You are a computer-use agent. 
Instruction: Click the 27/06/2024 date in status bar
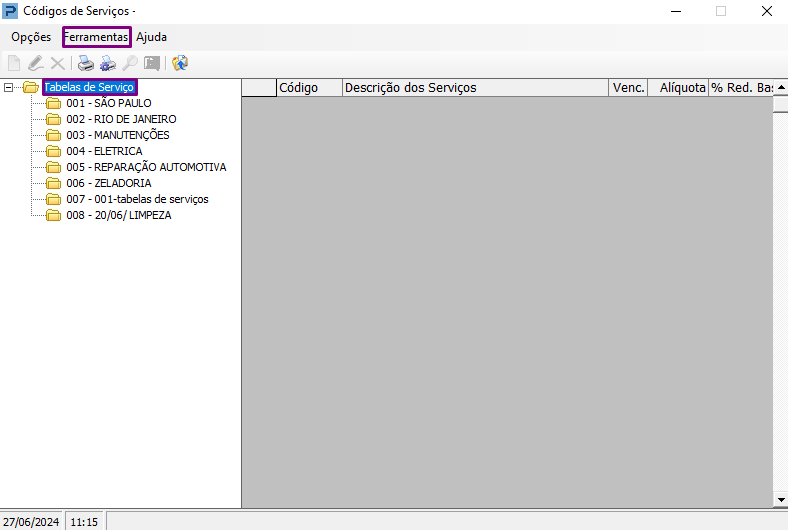pyautogui.click(x=31, y=522)
